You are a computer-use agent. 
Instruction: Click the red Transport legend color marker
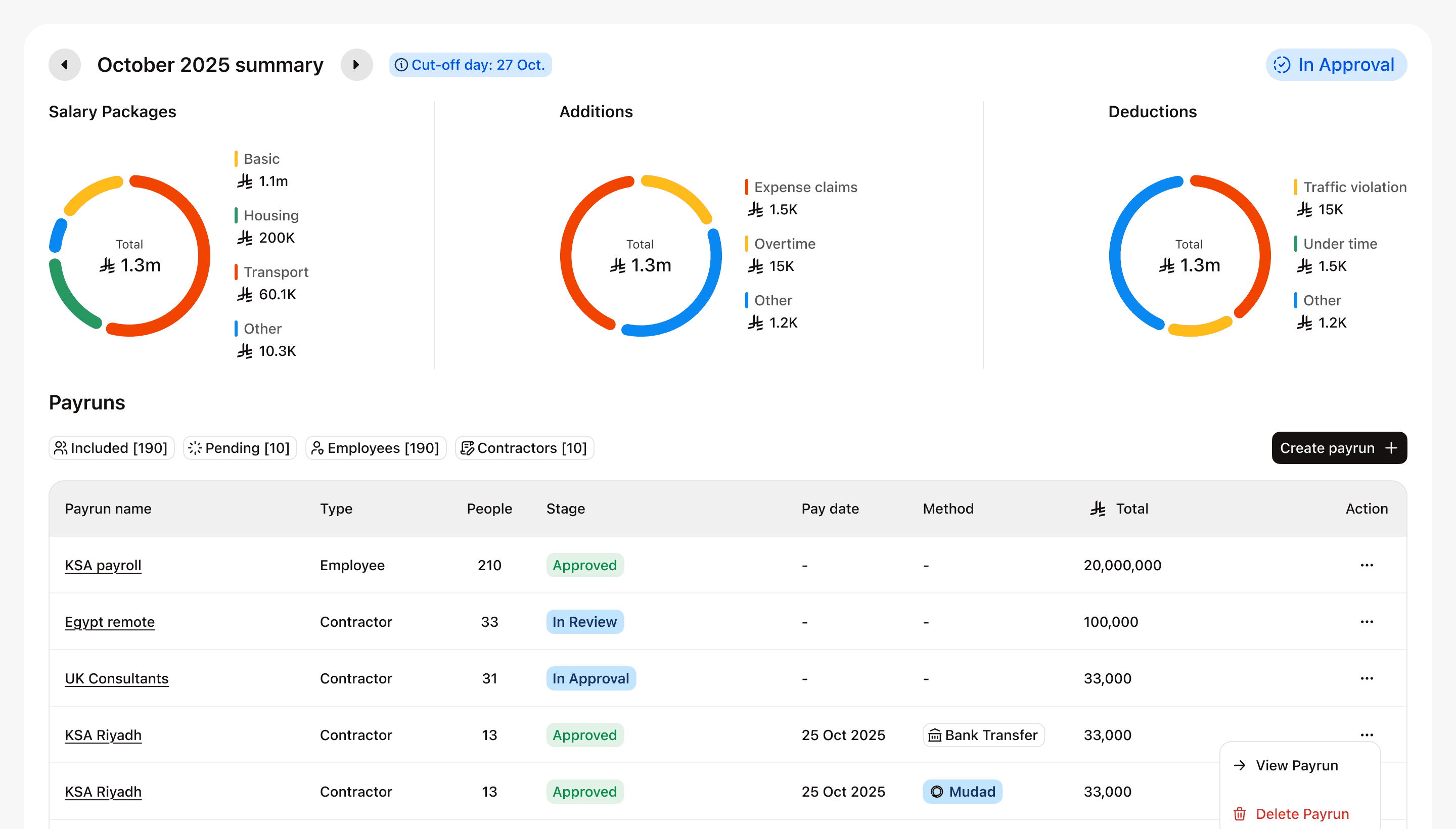click(236, 272)
